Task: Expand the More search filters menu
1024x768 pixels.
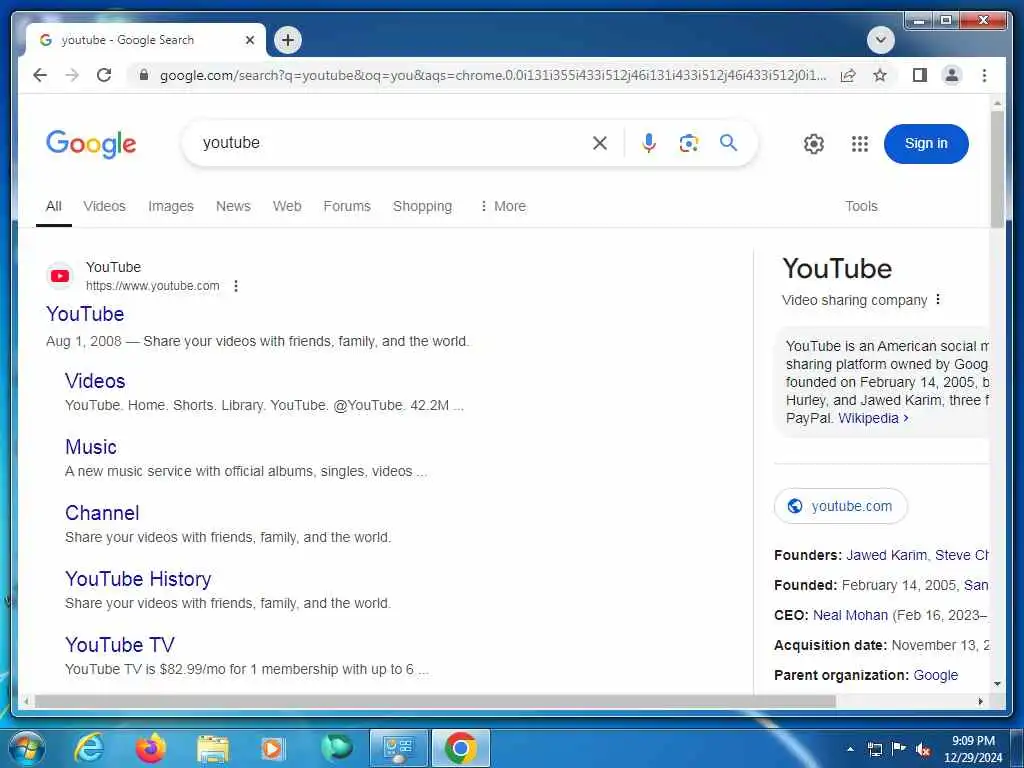Action: [502, 206]
